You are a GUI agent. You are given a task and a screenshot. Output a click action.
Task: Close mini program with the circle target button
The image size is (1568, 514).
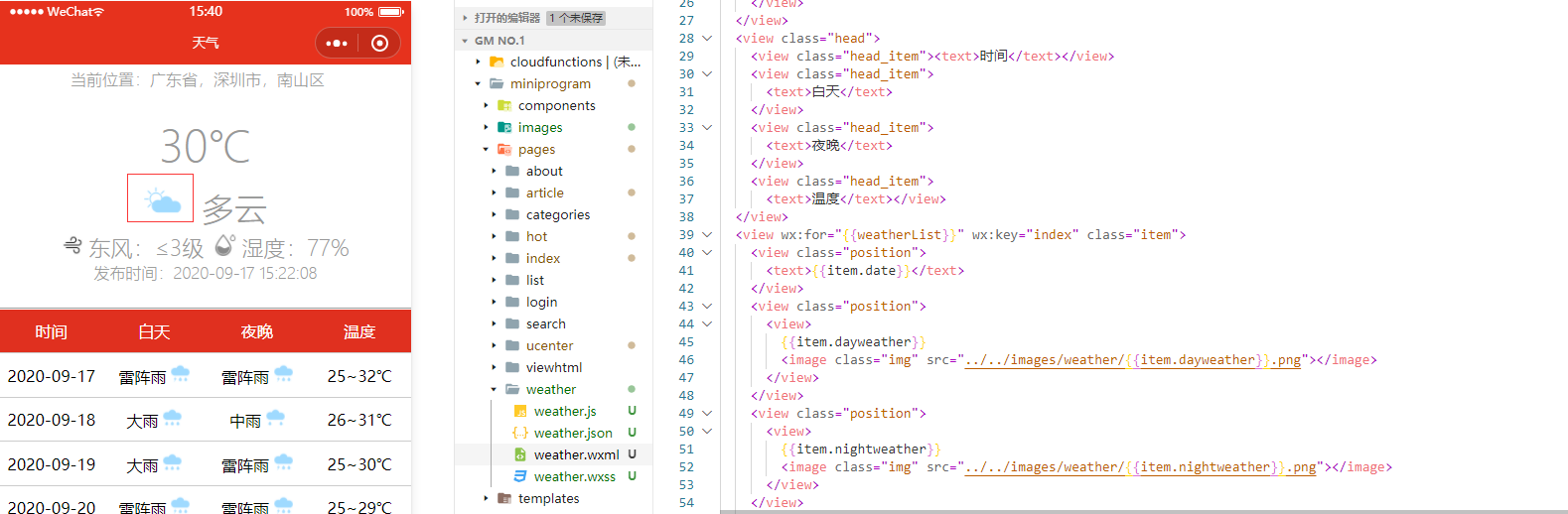coord(379,43)
